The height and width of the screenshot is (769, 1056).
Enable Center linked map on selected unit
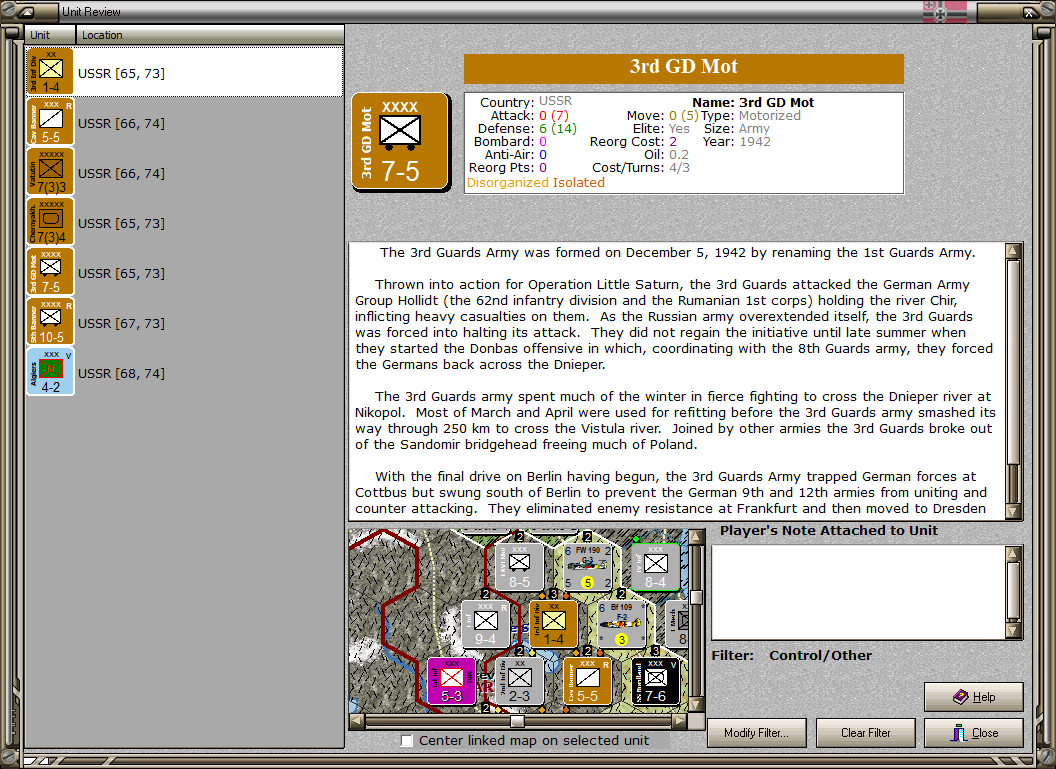pos(406,741)
